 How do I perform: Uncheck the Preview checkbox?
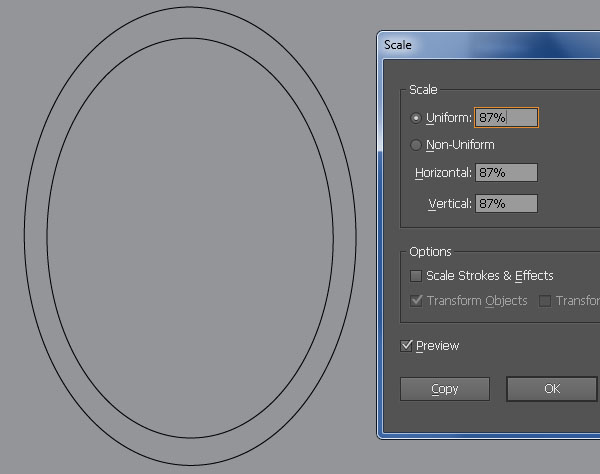point(406,346)
